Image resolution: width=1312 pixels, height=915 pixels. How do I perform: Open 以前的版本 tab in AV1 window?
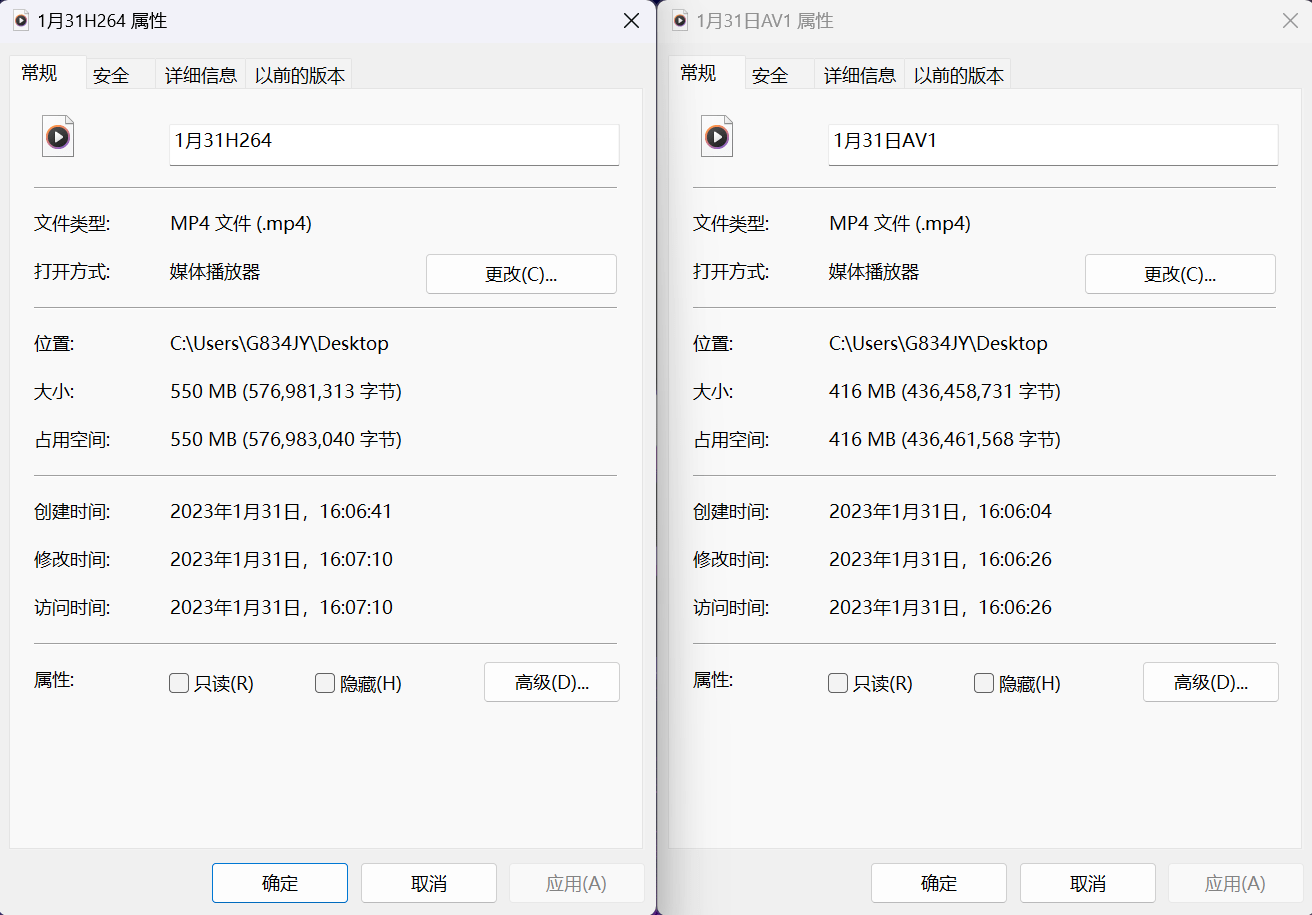click(x=958, y=75)
